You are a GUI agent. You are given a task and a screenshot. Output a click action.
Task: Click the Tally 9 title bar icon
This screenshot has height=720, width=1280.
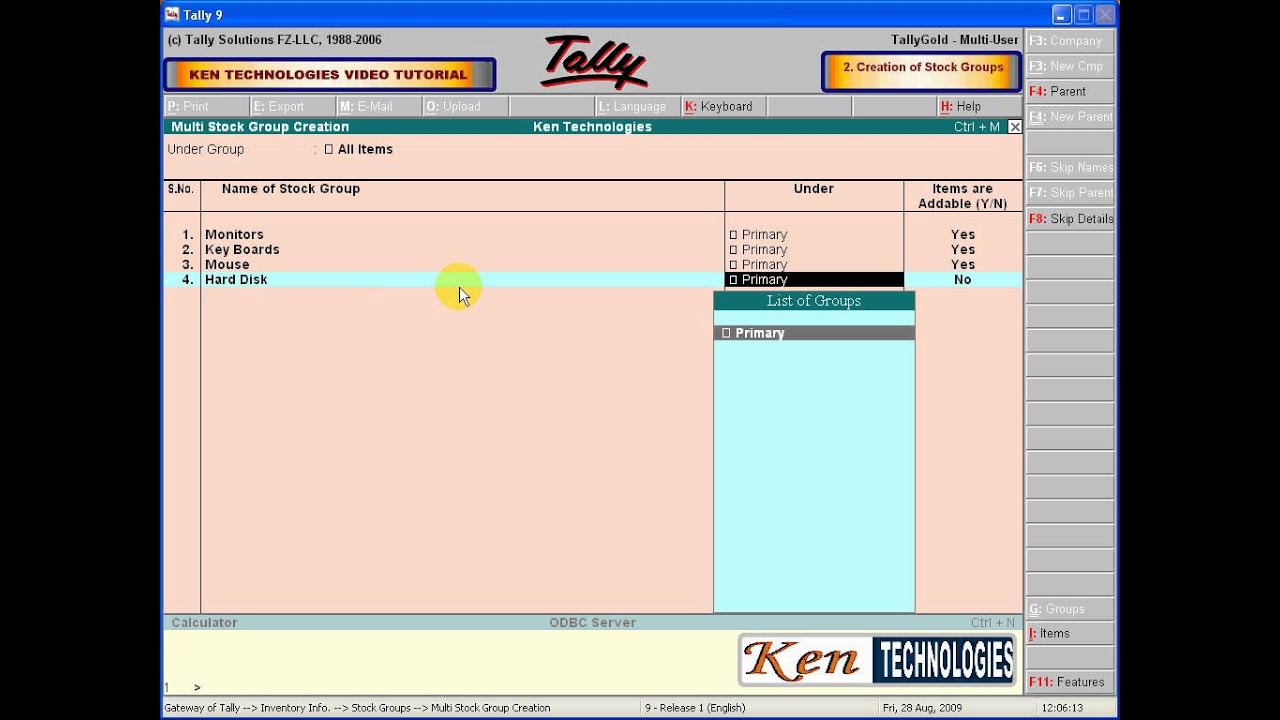[x=172, y=14]
